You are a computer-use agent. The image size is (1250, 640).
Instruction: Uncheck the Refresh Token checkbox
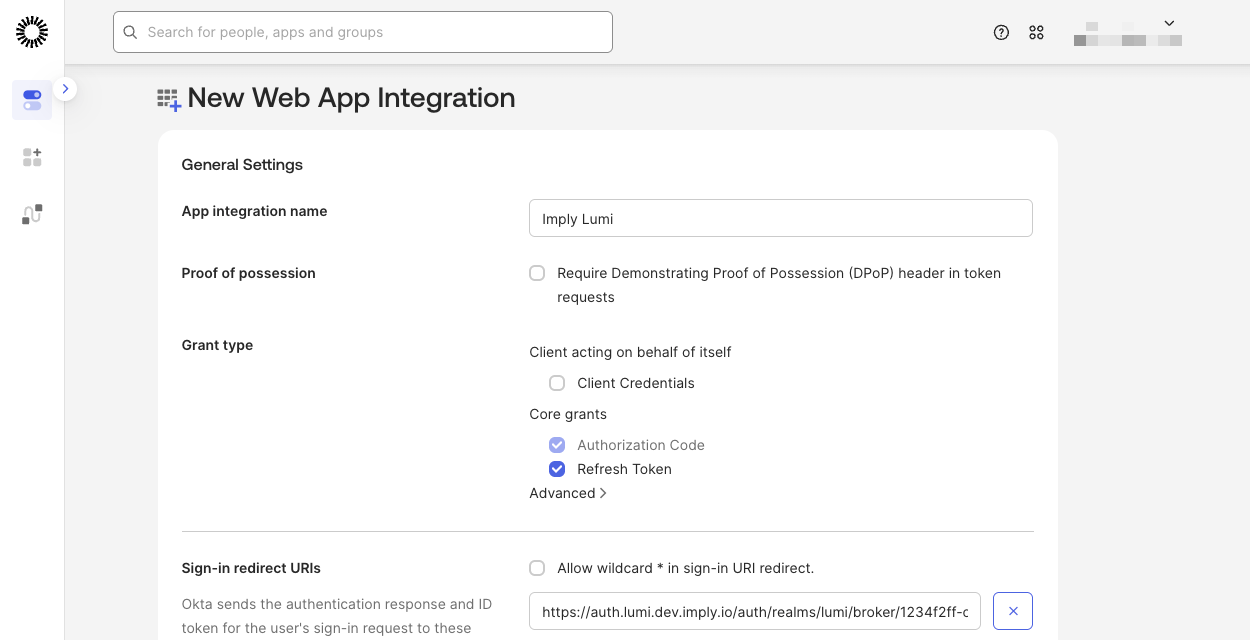click(x=557, y=469)
